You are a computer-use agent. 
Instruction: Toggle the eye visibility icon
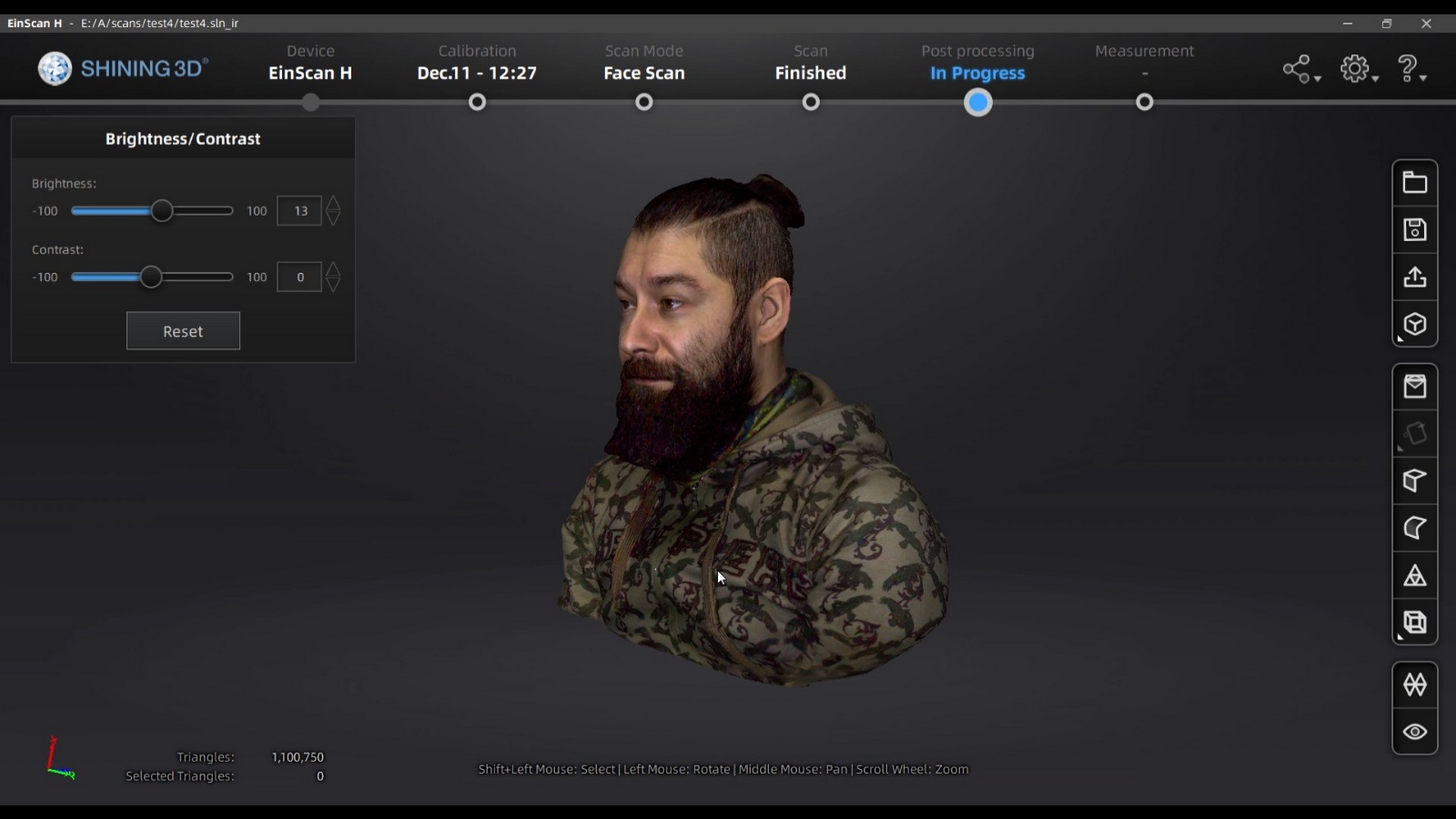coord(1414,732)
